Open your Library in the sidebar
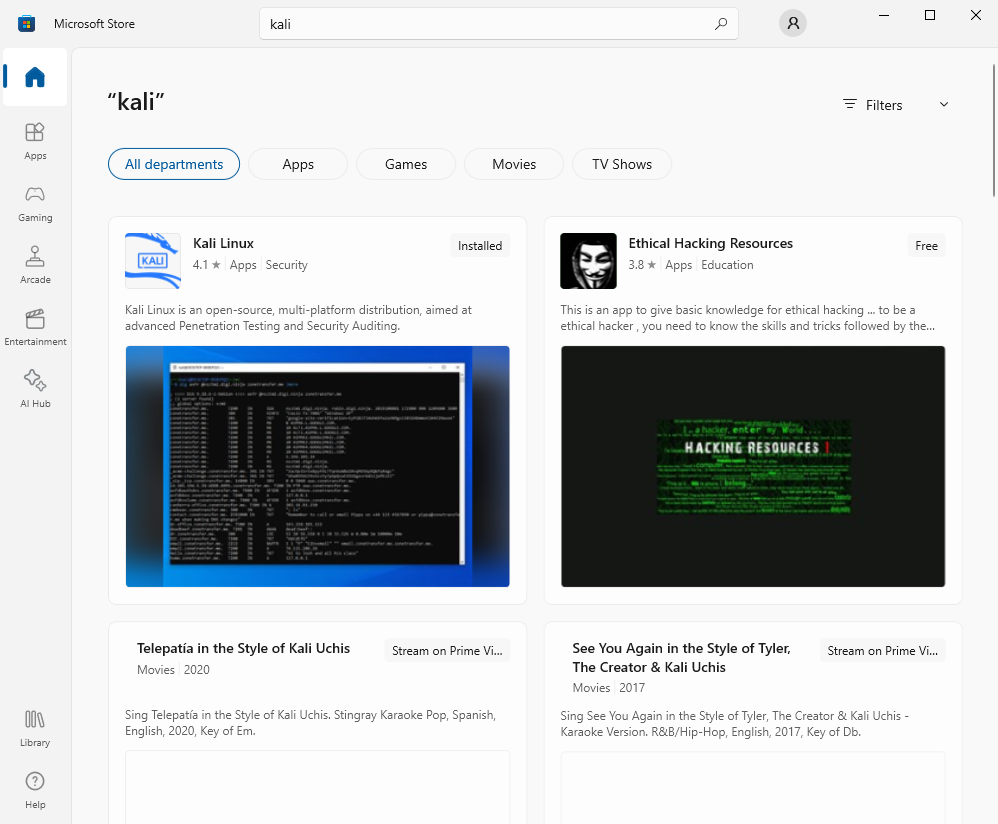The height and width of the screenshot is (824, 998). click(x=34, y=726)
